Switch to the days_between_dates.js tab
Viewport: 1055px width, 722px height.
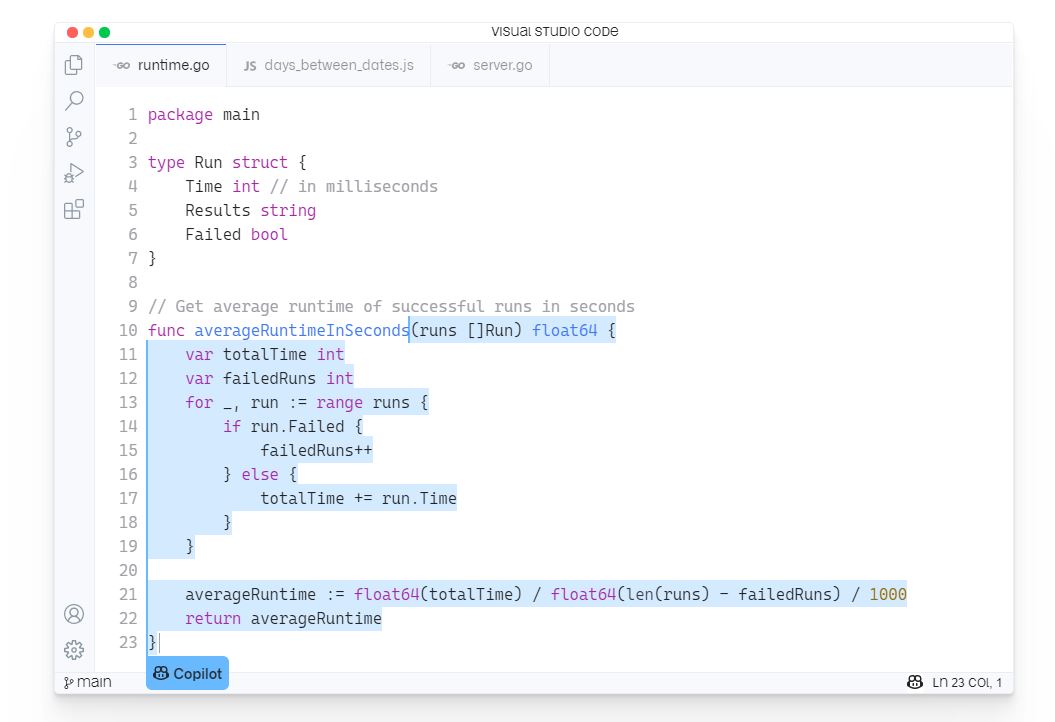point(338,65)
